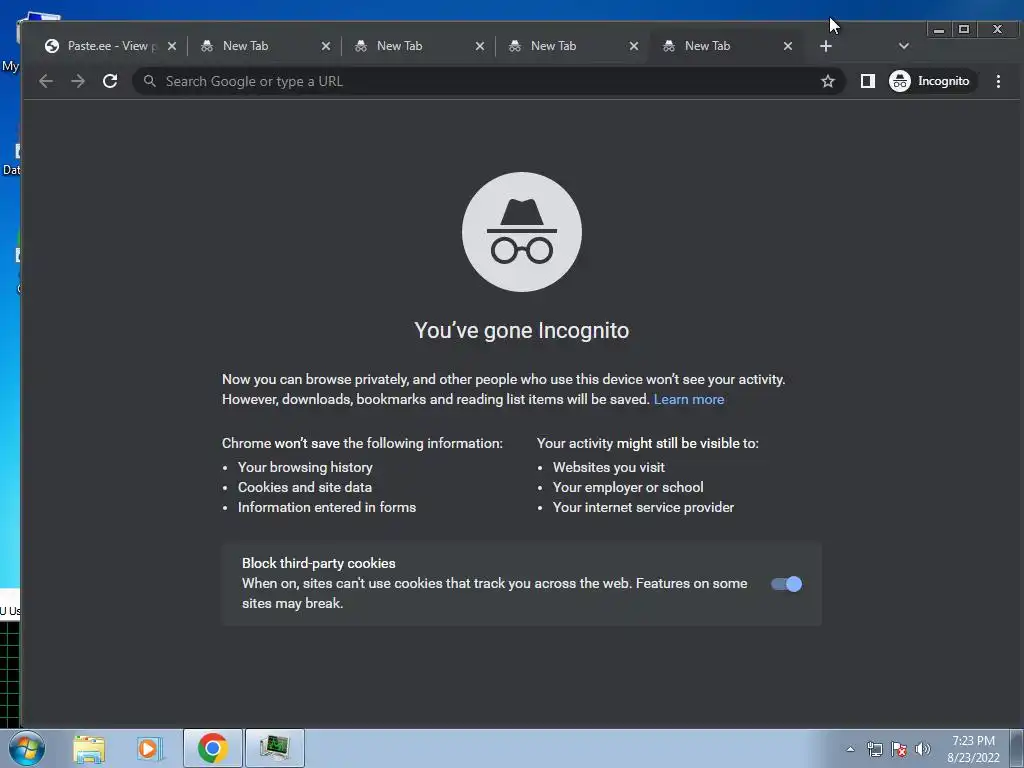This screenshot has height=768, width=1024.
Task: Close the first New Tab tab
Action: point(326,46)
